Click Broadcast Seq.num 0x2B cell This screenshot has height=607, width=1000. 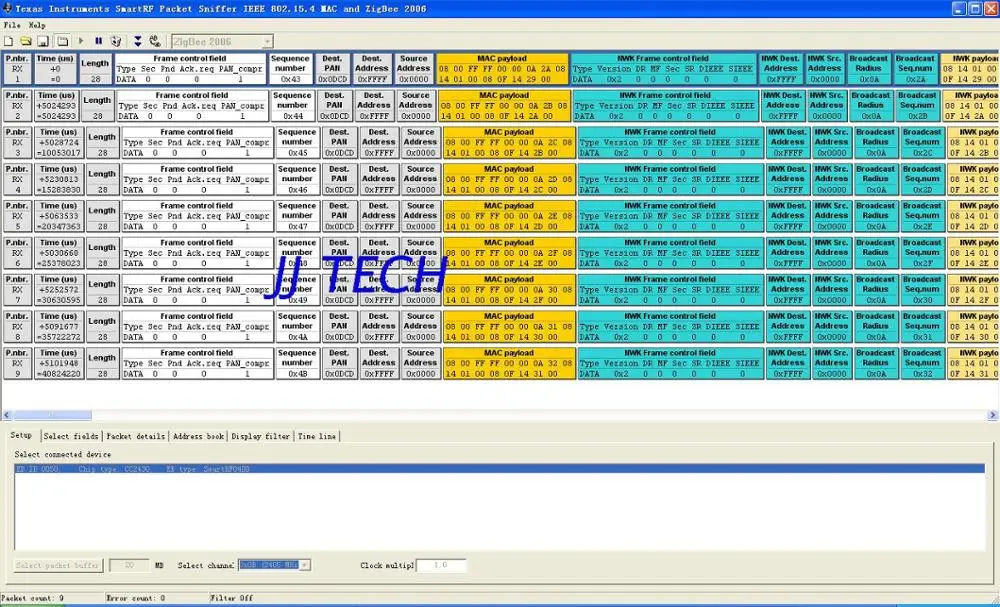(x=918, y=106)
